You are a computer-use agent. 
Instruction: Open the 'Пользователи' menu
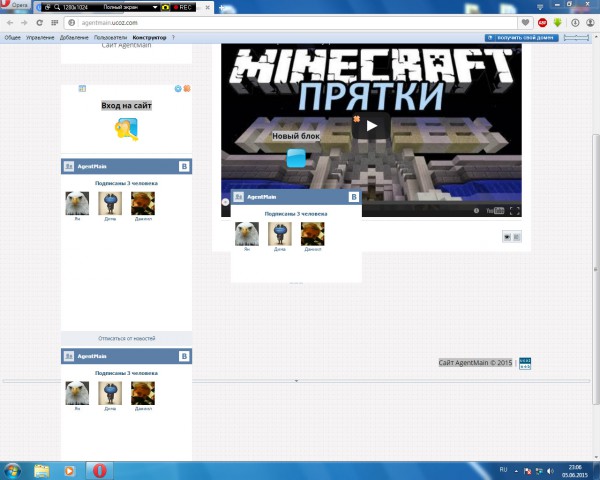[x=110, y=38]
